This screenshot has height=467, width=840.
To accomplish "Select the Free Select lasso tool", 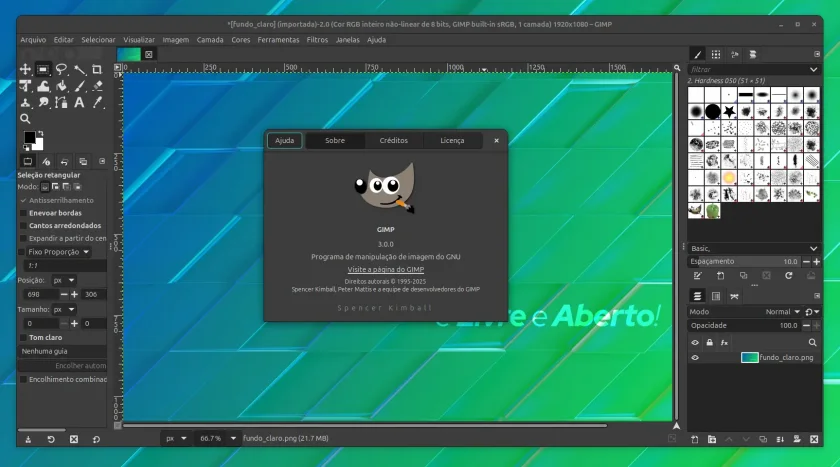I will pyautogui.click(x=61, y=70).
